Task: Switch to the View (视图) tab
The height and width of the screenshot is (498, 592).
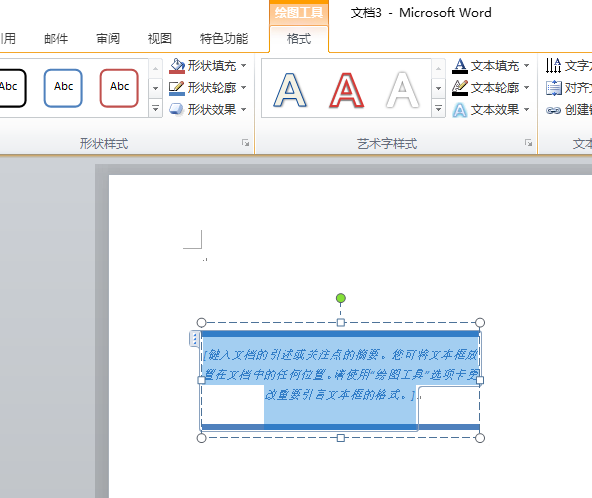Action: (160, 39)
